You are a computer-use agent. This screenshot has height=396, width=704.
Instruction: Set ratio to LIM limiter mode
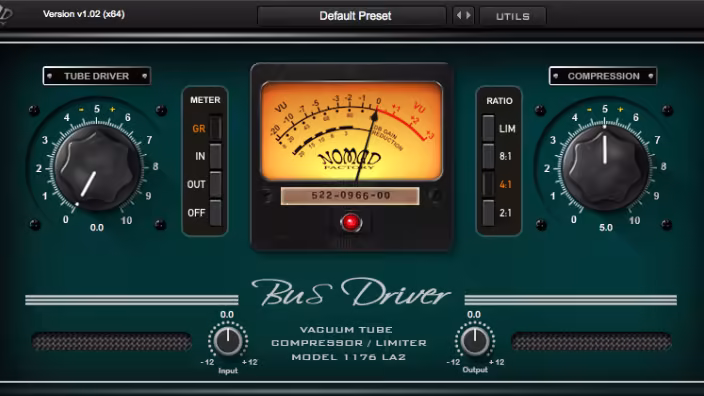(488, 128)
